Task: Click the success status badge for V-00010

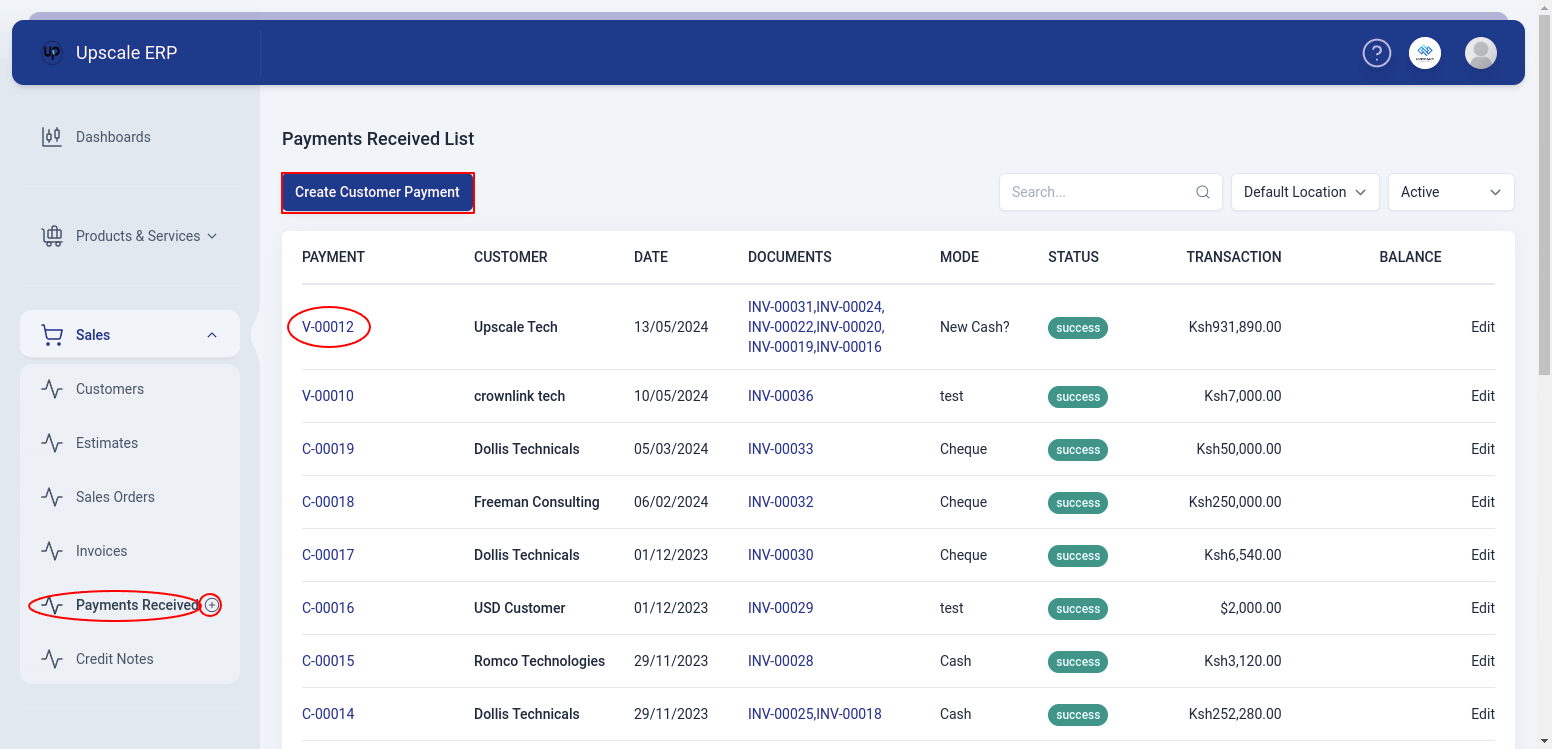Action: [x=1077, y=396]
